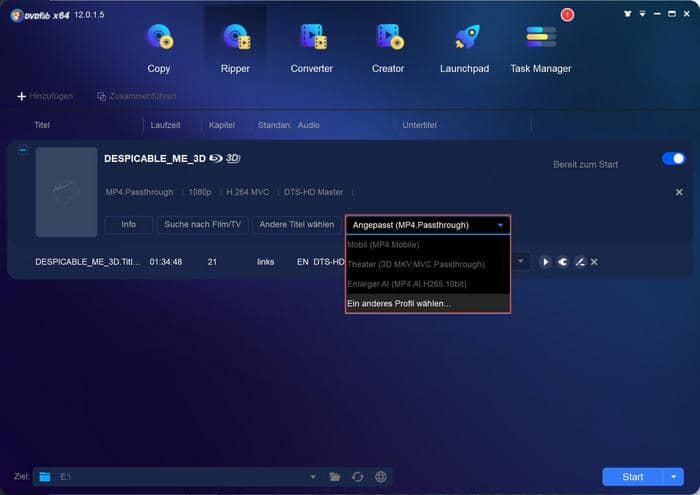Open the Converter module
Screen dimensions: 700x495
pyautogui.click(x=312, y=49)
